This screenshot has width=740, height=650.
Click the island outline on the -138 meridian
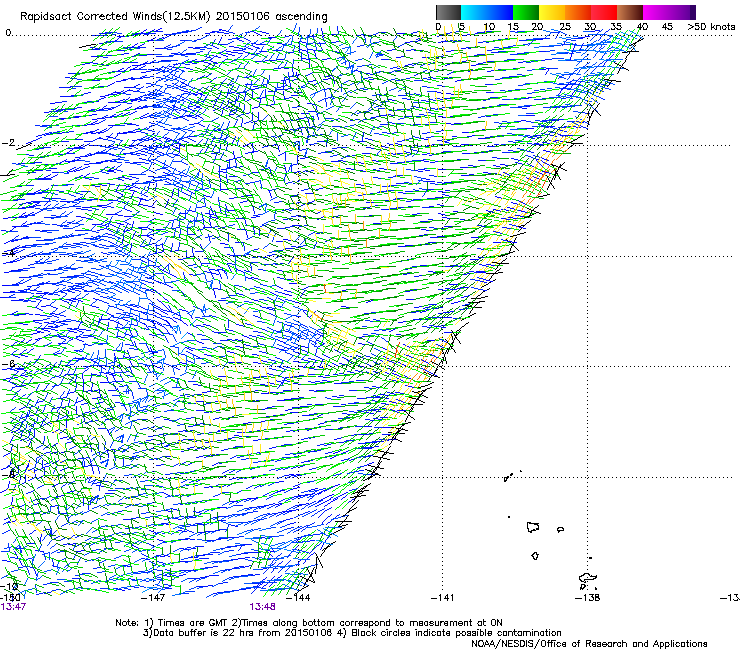[588, 578]
